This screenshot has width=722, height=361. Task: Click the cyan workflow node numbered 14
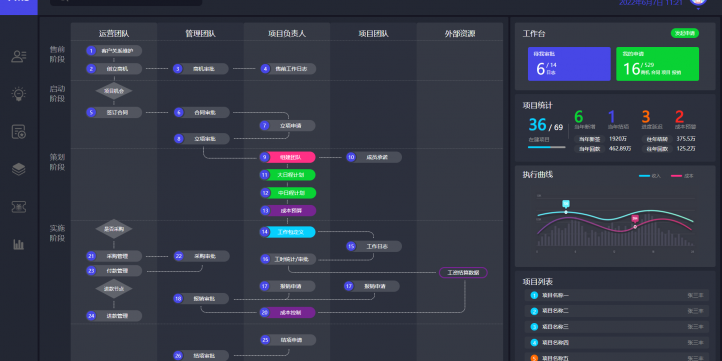287,232
